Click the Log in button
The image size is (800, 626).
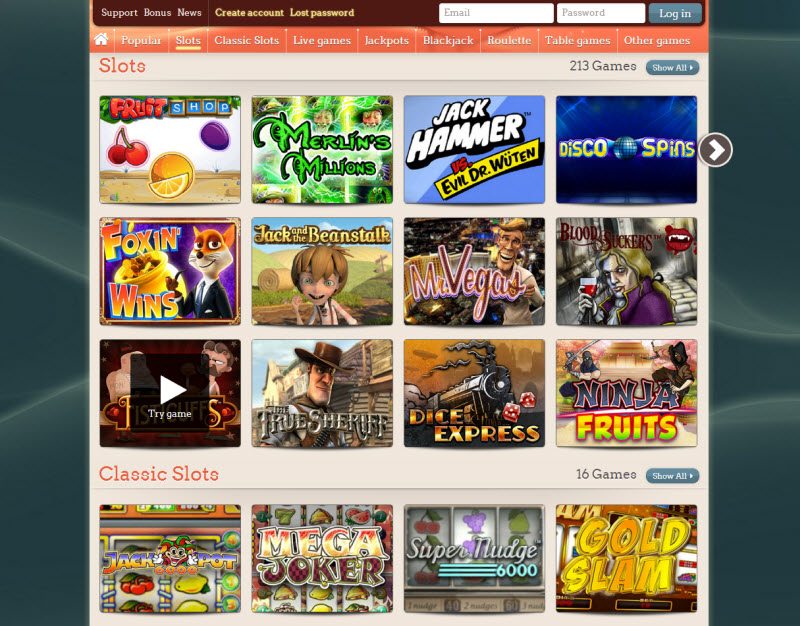point(674,13)
